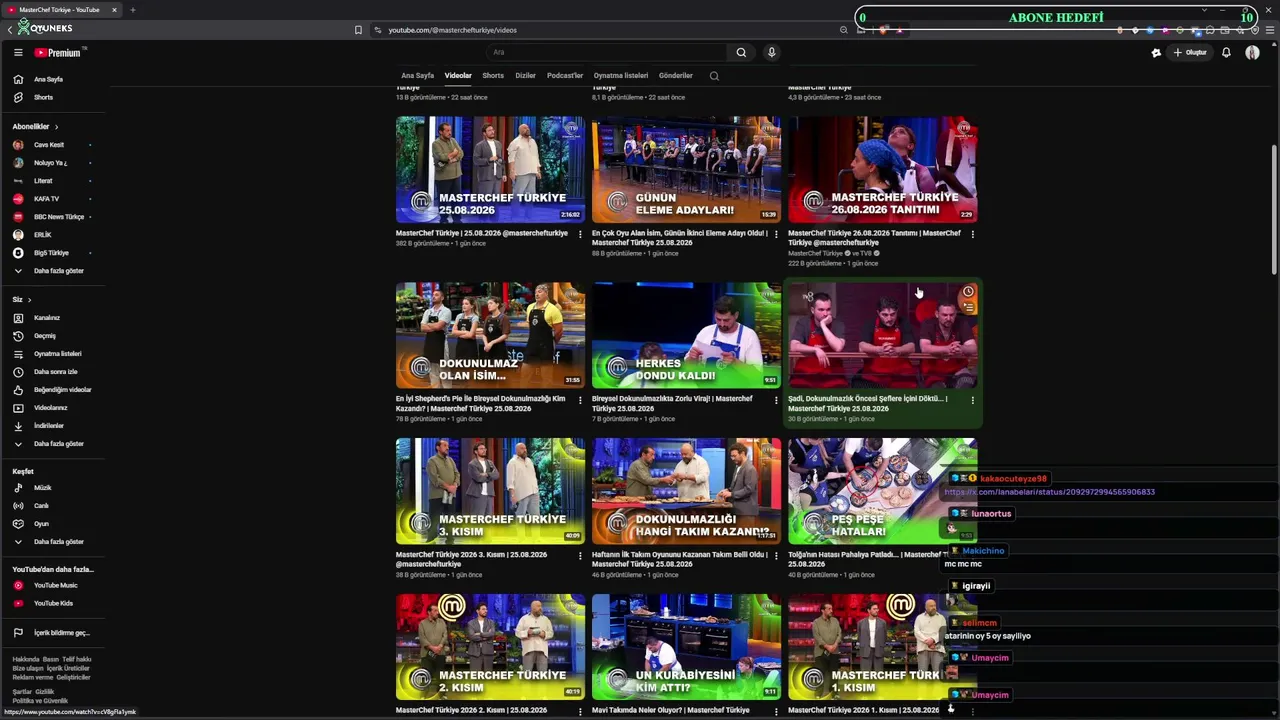
Task: Open options for Bireysel Dokunulmazlıkta Zorlu Viraj video
Action: (x=776, y=400)
